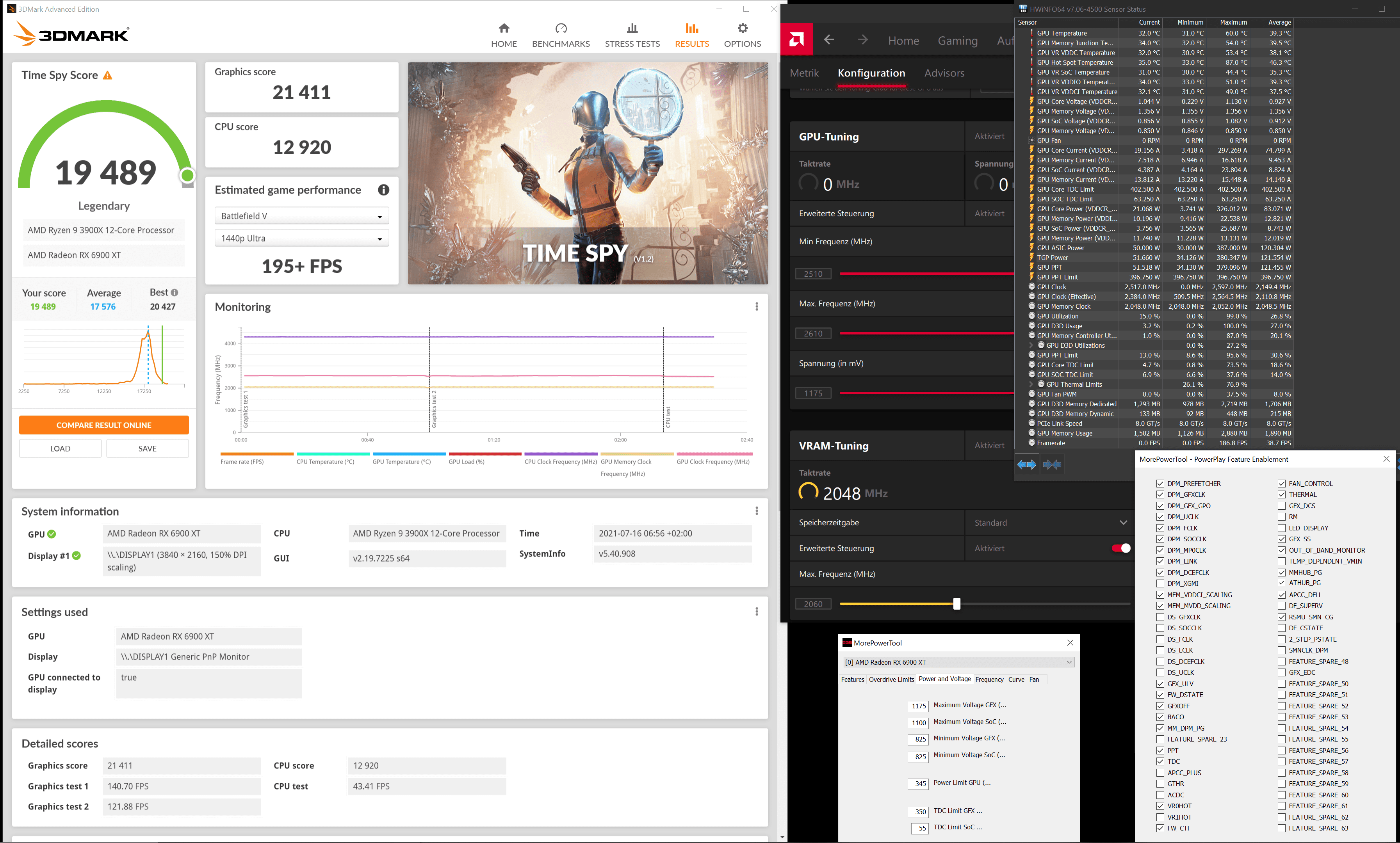The width and height of the screenshot is (1400, 843).
Task: Click the Min Frequenz red slider track
Action: (x=926, y=273)
